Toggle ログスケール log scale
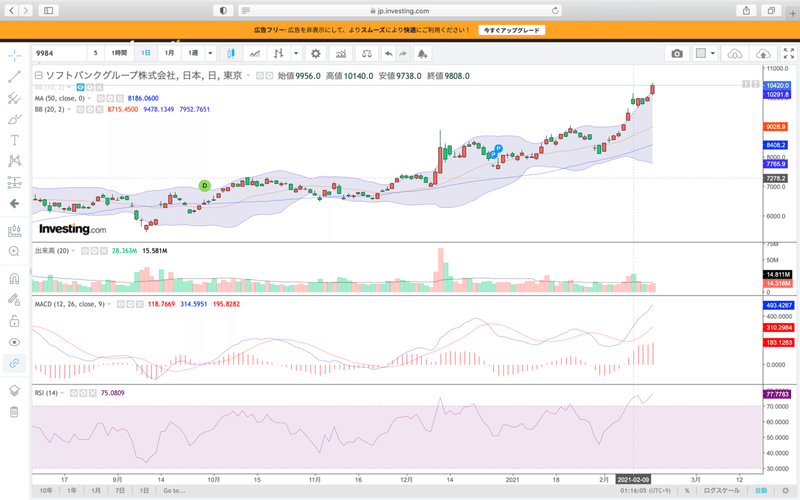This screenshot has width=800, height=500. [721, 490]
